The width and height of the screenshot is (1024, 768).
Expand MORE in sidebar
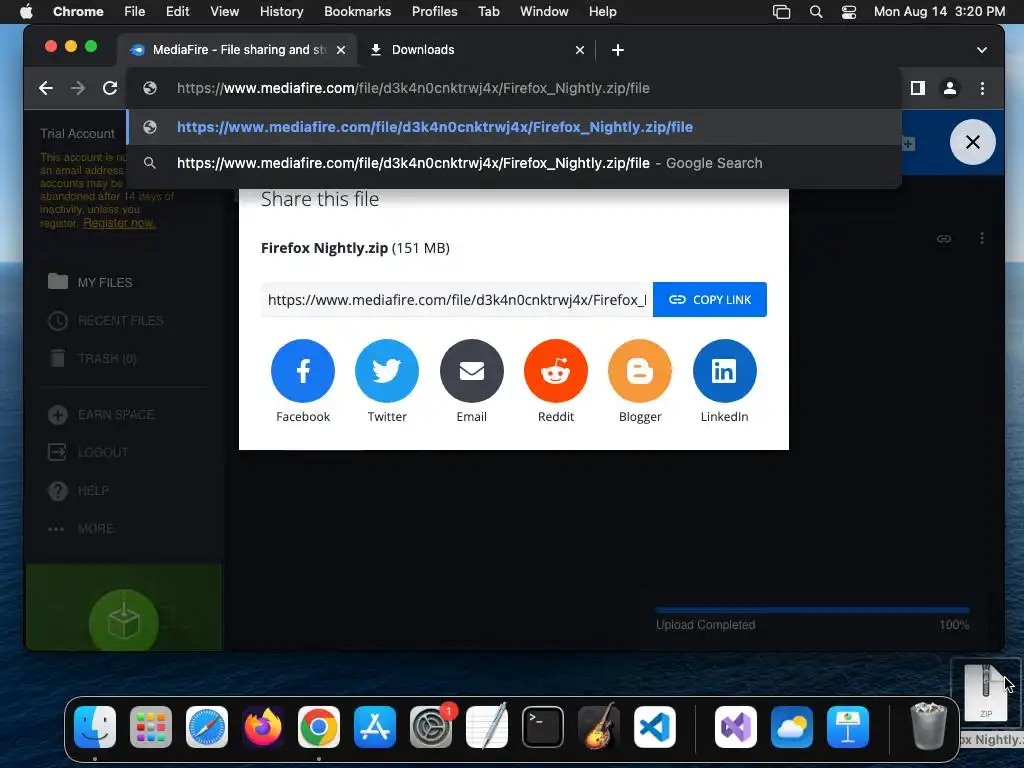[80, 528]
